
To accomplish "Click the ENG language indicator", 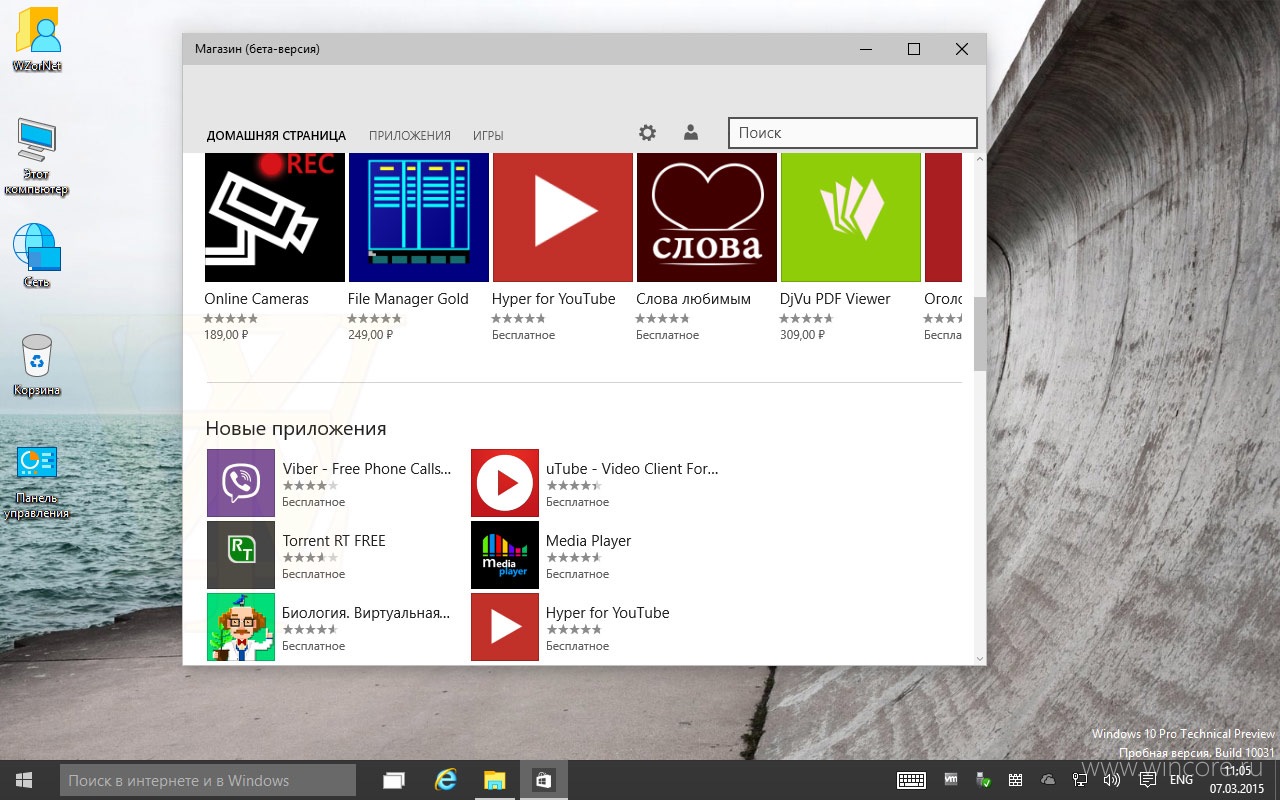I will (x=1181, y=780).
